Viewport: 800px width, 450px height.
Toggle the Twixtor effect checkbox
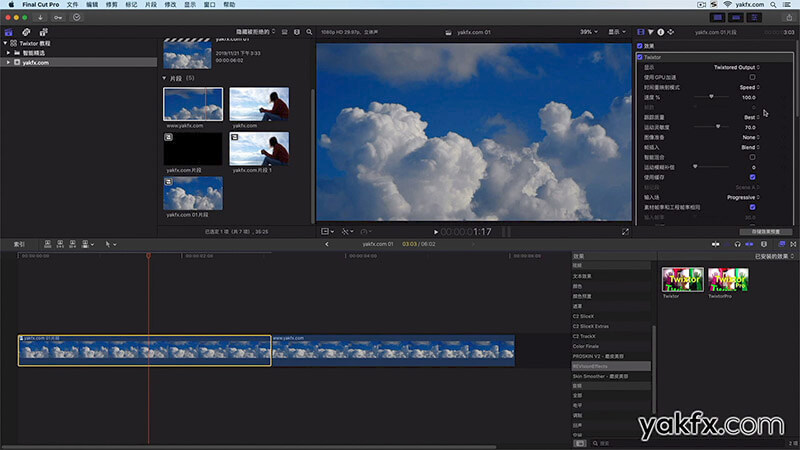640,57
